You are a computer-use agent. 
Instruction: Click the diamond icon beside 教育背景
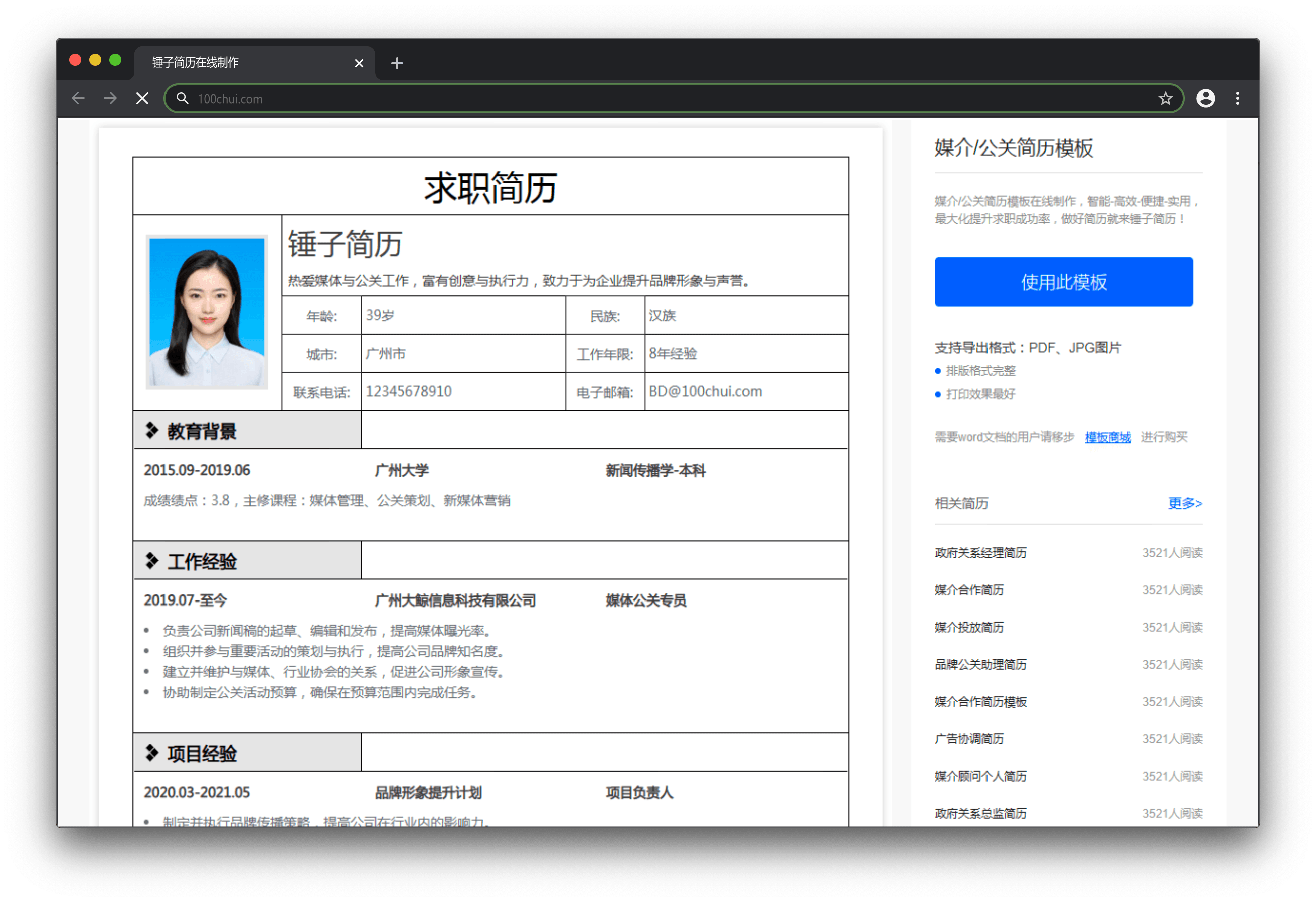tap(151, 430)
